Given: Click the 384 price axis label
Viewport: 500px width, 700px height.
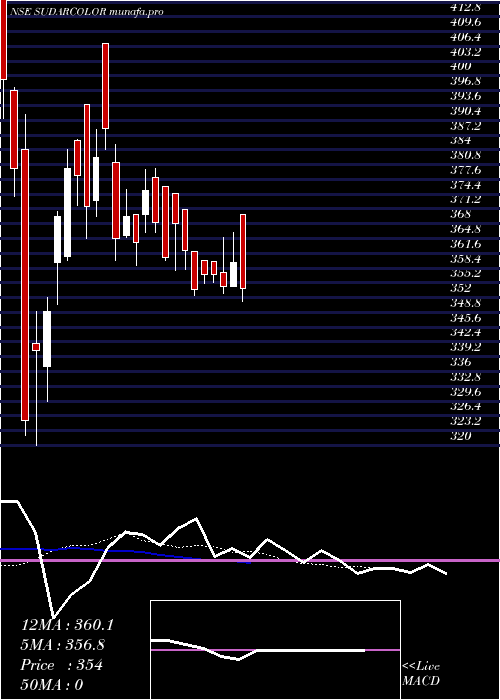Looking at the screenshot, I should (x=461, y=140).
